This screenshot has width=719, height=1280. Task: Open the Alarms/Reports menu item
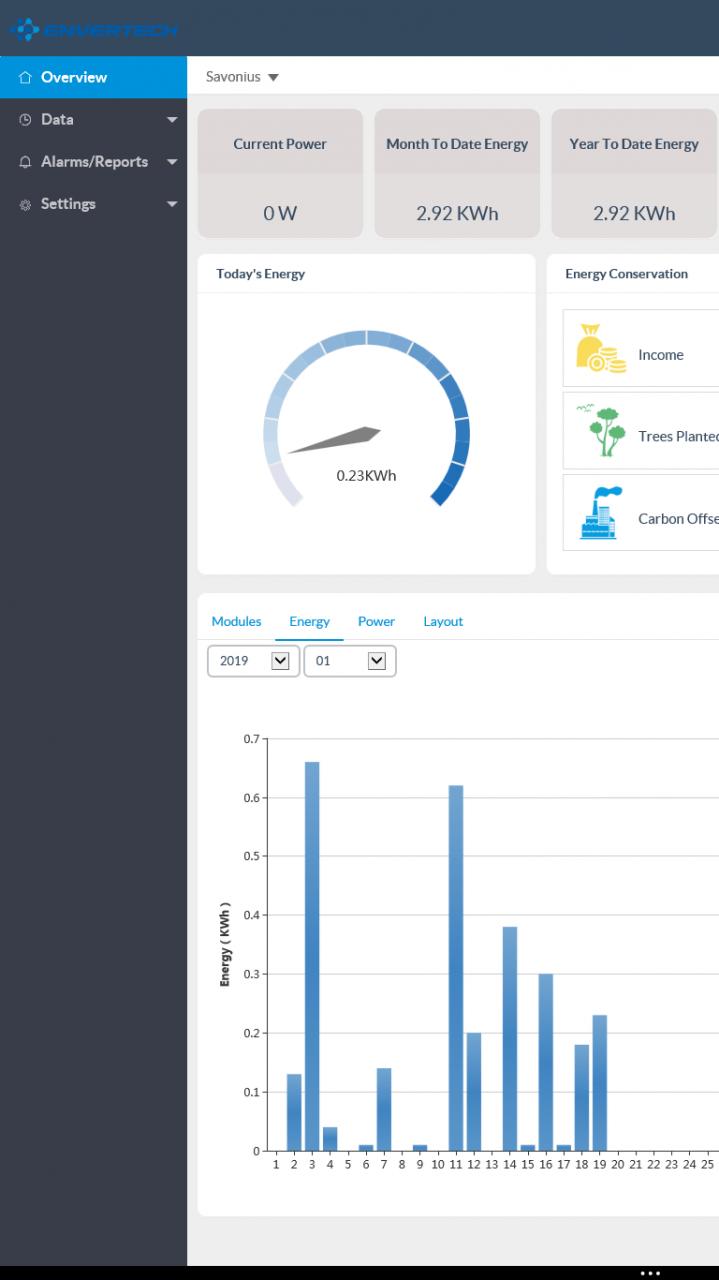(x=93, y=161)
